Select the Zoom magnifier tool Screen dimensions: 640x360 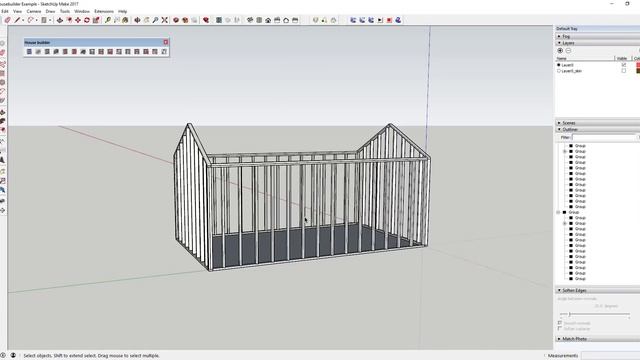pos(156,20)
